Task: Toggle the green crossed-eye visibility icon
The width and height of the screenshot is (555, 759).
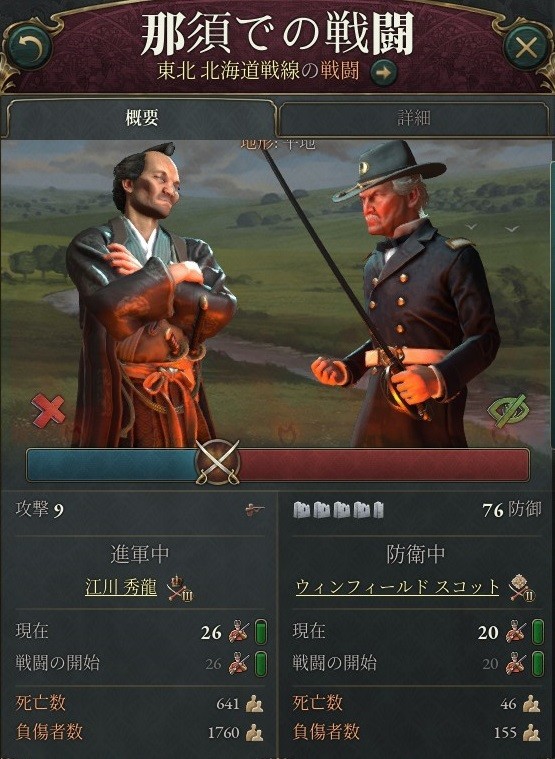Action: tap(507, 410)
